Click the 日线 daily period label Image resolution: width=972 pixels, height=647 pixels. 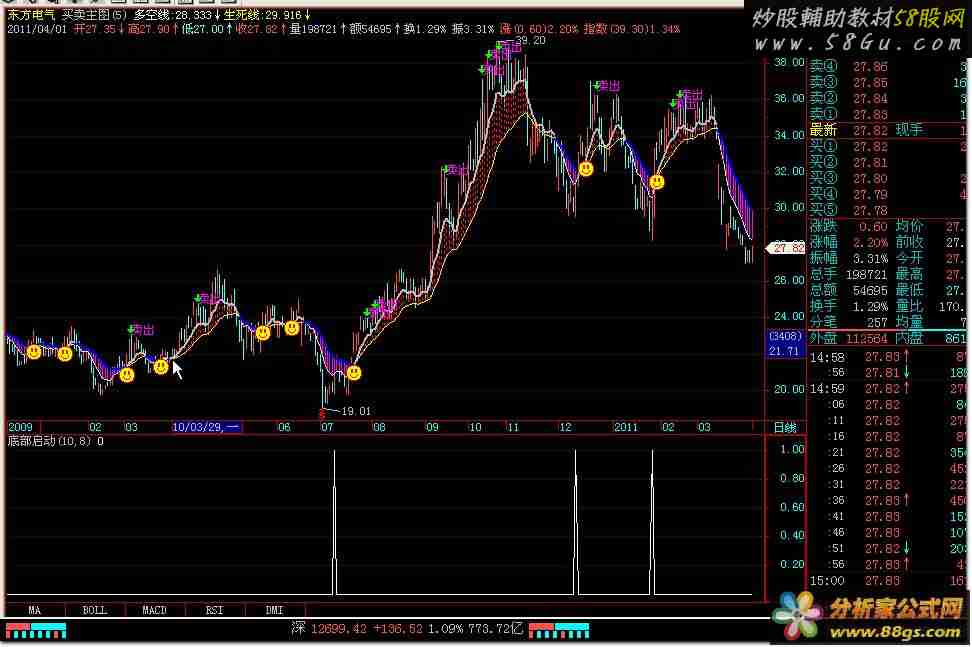(x=785, y=427)
